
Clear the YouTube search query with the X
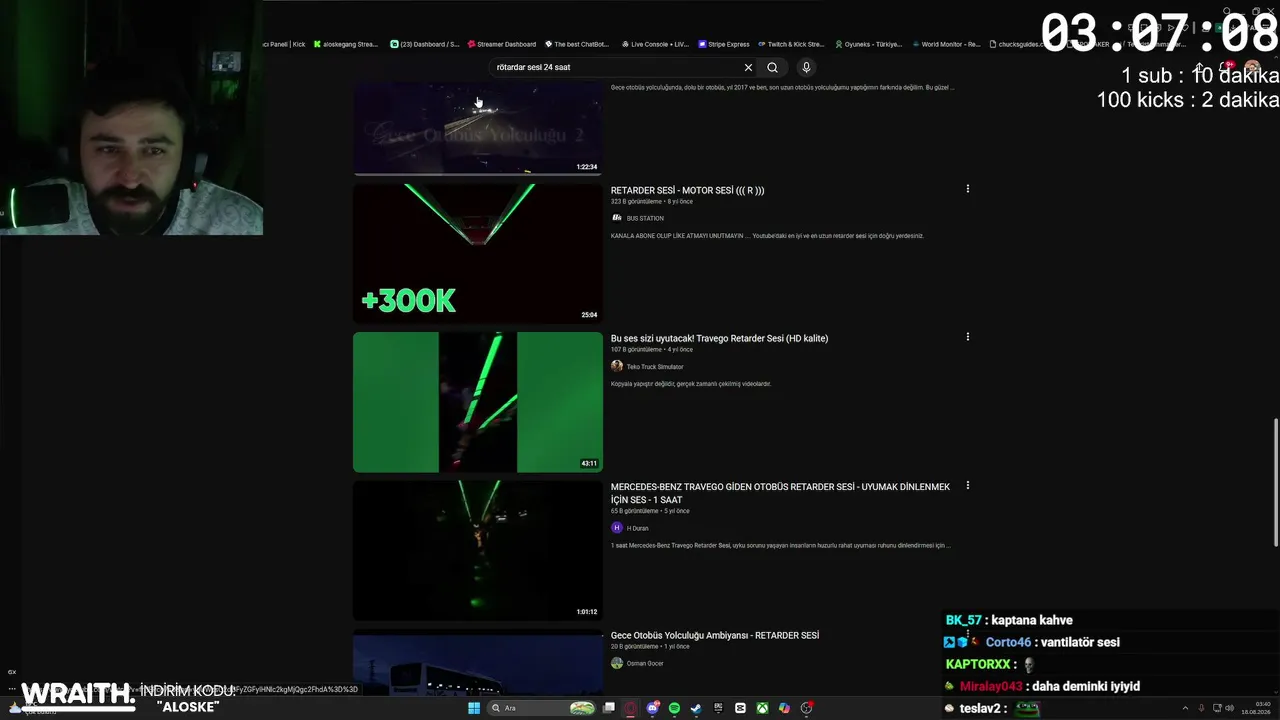click(748, 67)
